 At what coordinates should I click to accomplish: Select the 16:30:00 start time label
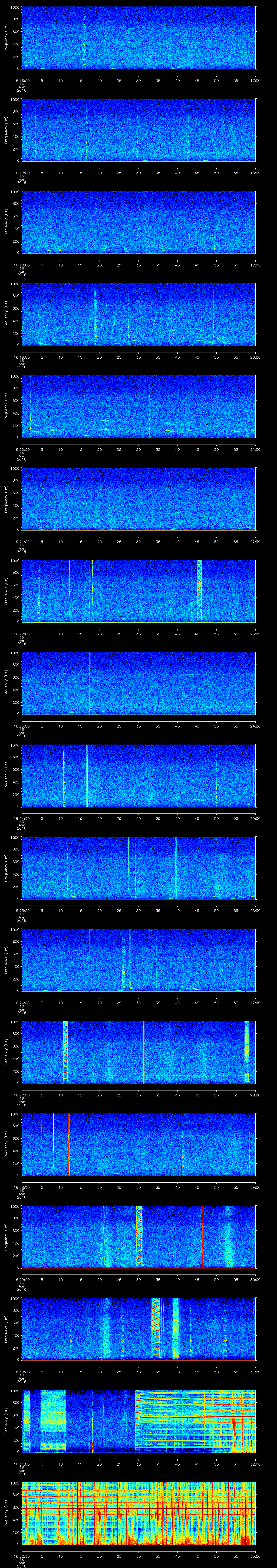pos(21,1373)
